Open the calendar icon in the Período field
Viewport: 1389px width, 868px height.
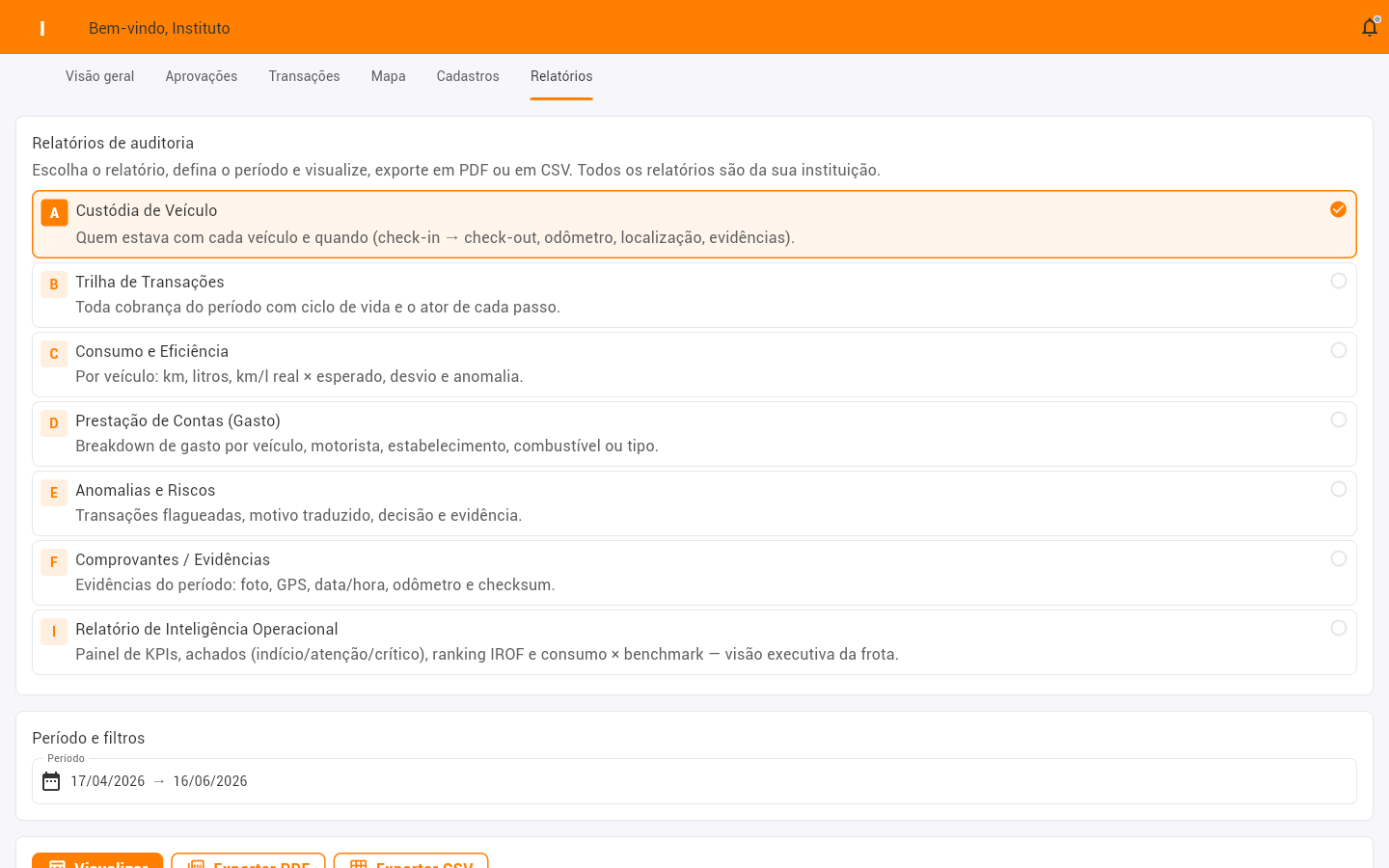pyautogui.click(x=51, y=781)
